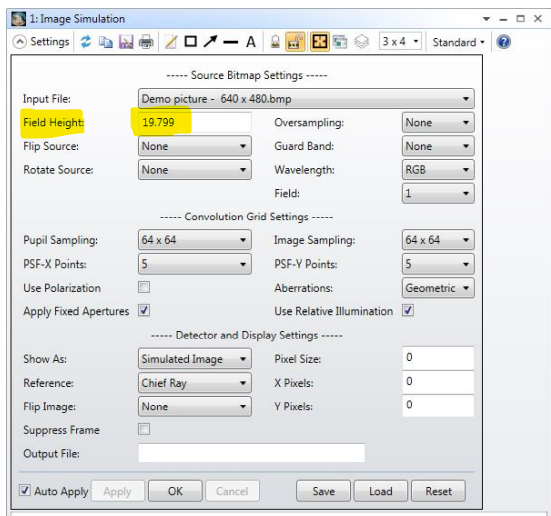Click the Y Pixels input field
Image resolution: width=551 pixels, height=516 pixels.
point(438,406)
